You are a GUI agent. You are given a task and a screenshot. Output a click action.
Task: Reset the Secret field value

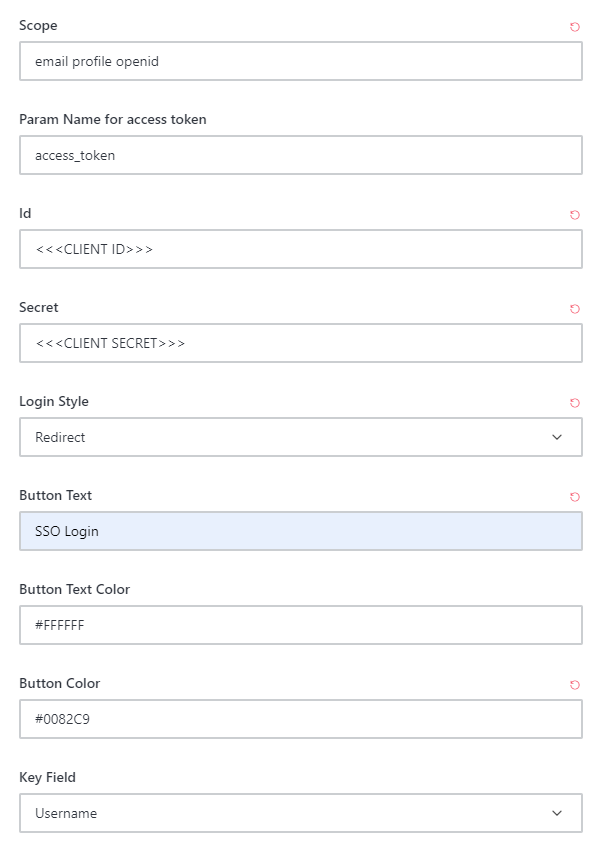point(574,309)
